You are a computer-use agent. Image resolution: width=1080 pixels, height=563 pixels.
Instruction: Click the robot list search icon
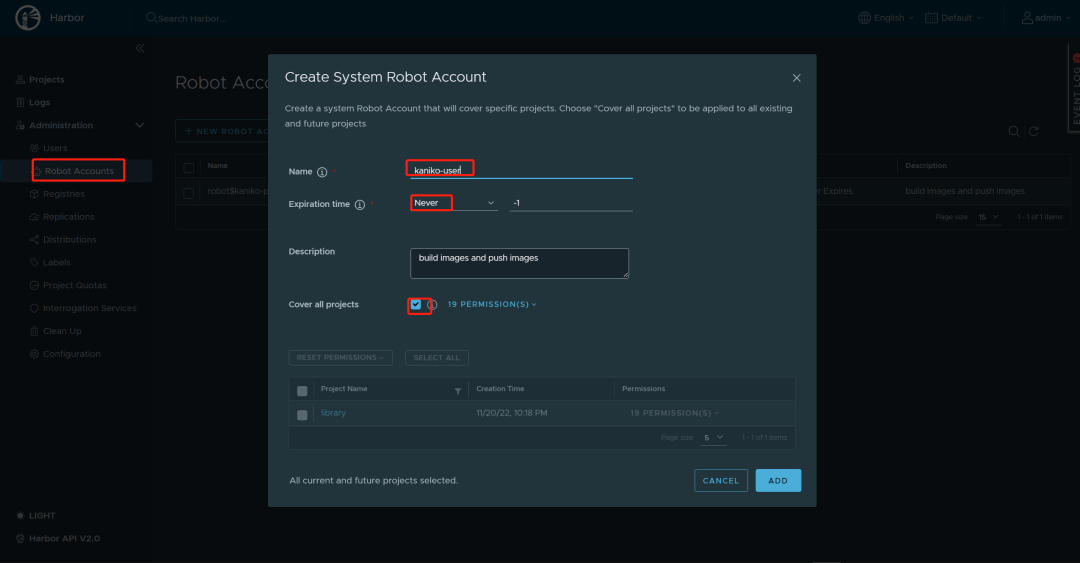click(x=1014, y=131)
